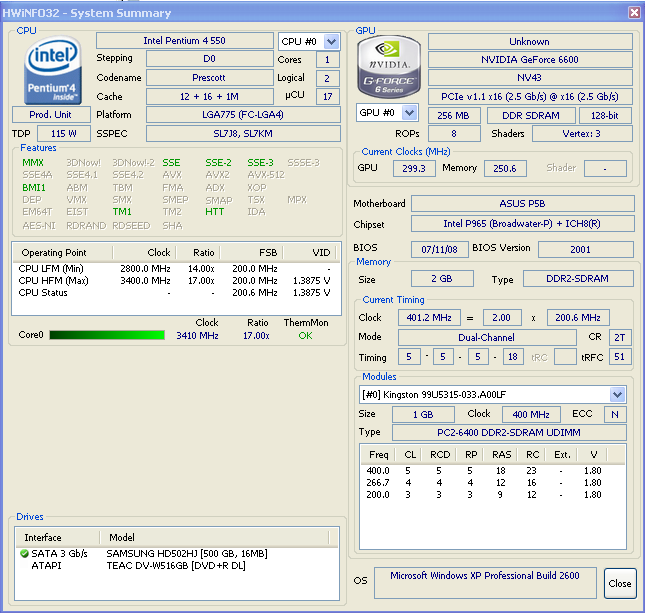Select the 400.0 frequency timing row

point(492,471)
